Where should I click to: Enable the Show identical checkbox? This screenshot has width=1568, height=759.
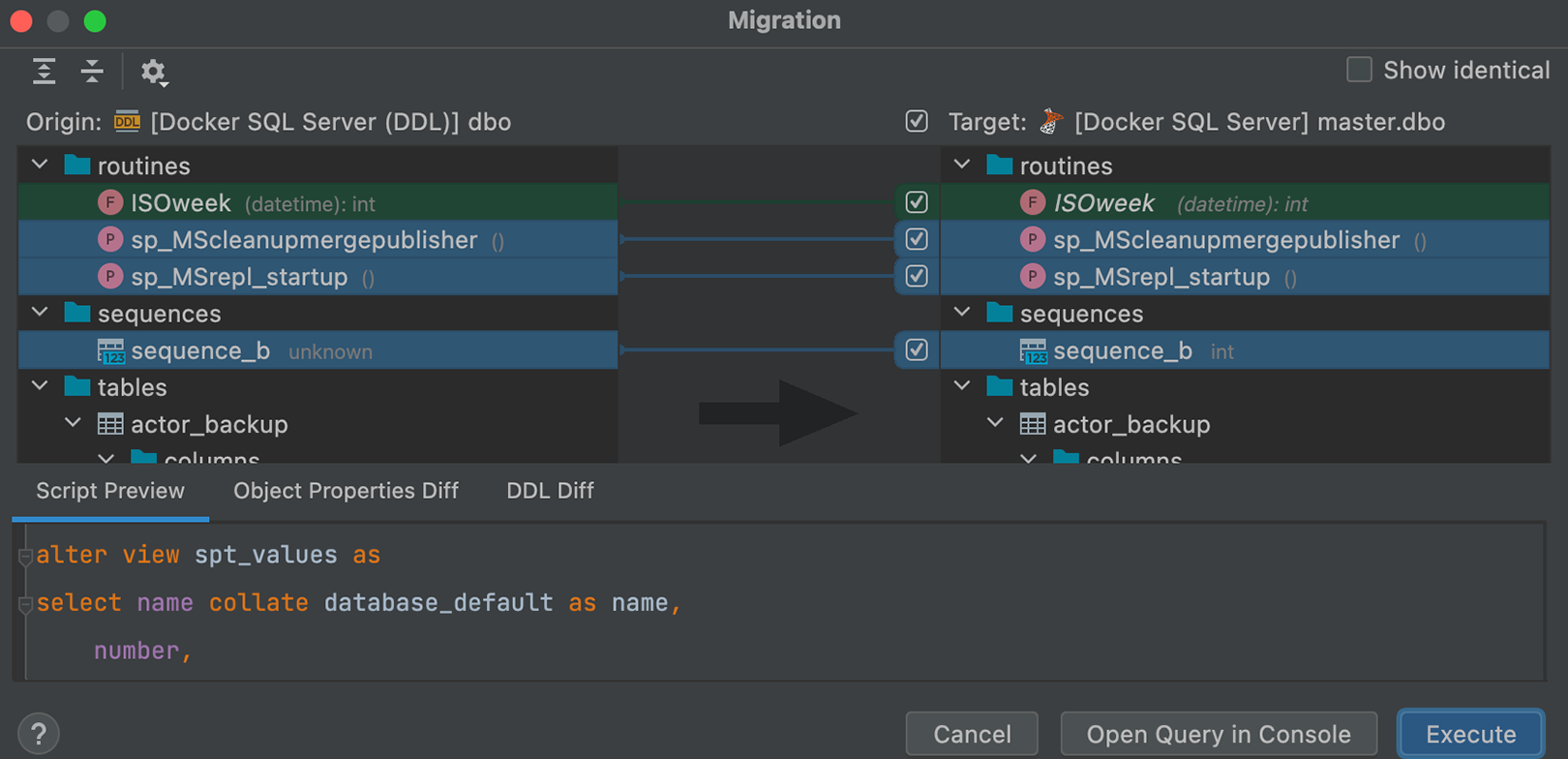[1359, 70]
